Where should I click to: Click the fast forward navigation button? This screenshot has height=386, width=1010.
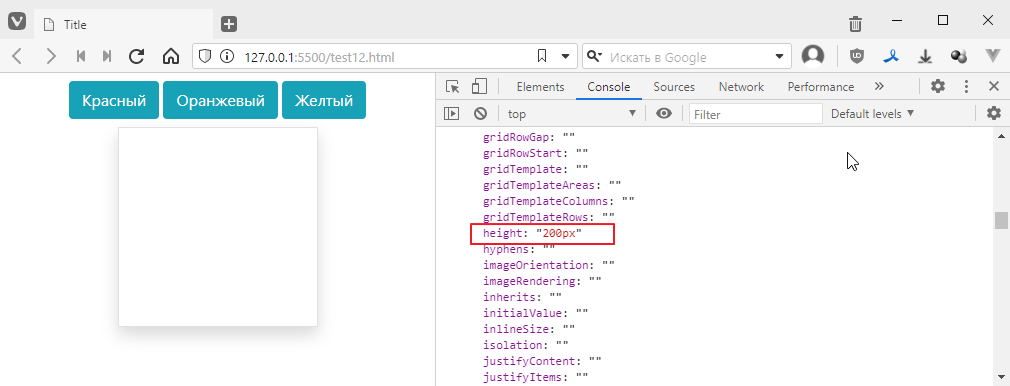(x=107, y=57)
